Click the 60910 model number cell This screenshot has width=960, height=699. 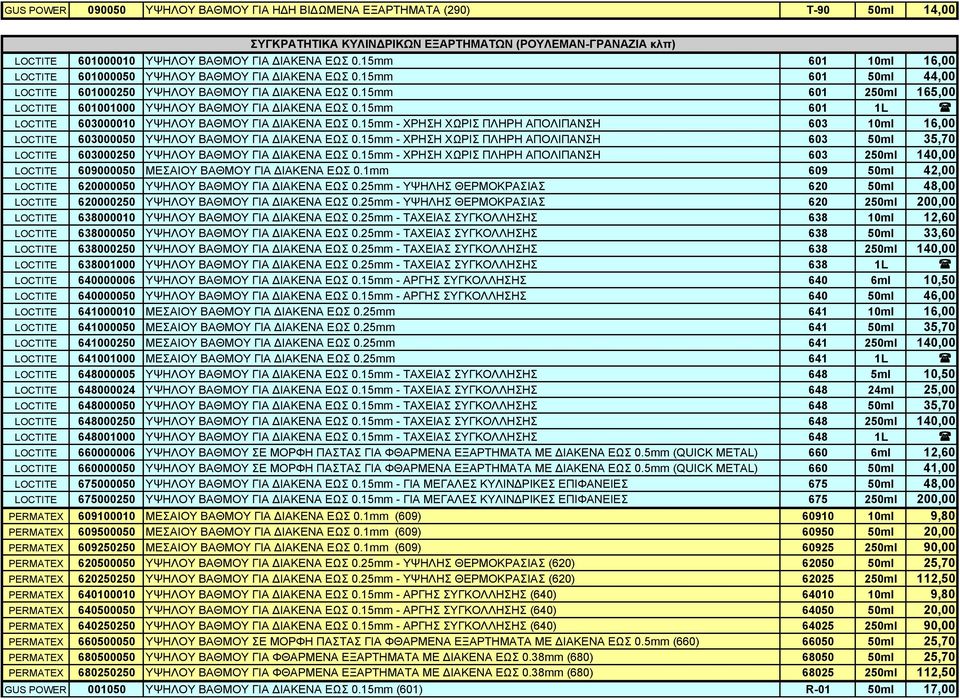point(817,517)
